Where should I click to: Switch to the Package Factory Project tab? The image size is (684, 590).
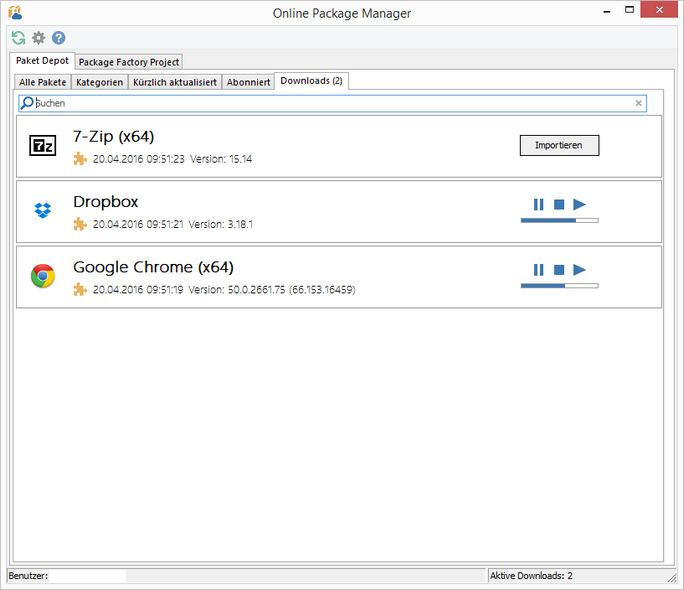(129, 62)
